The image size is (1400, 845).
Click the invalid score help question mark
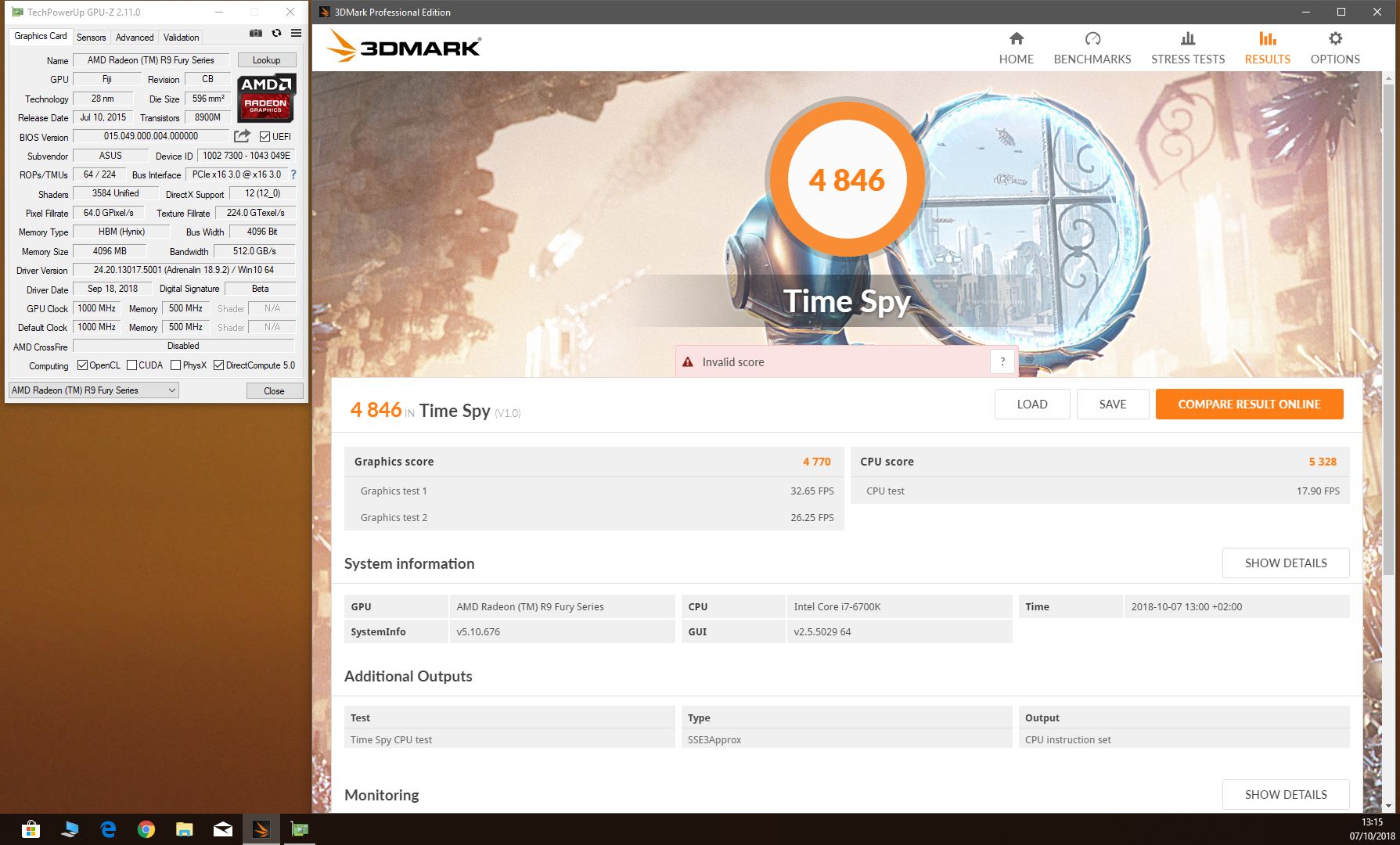(1002, 361)
